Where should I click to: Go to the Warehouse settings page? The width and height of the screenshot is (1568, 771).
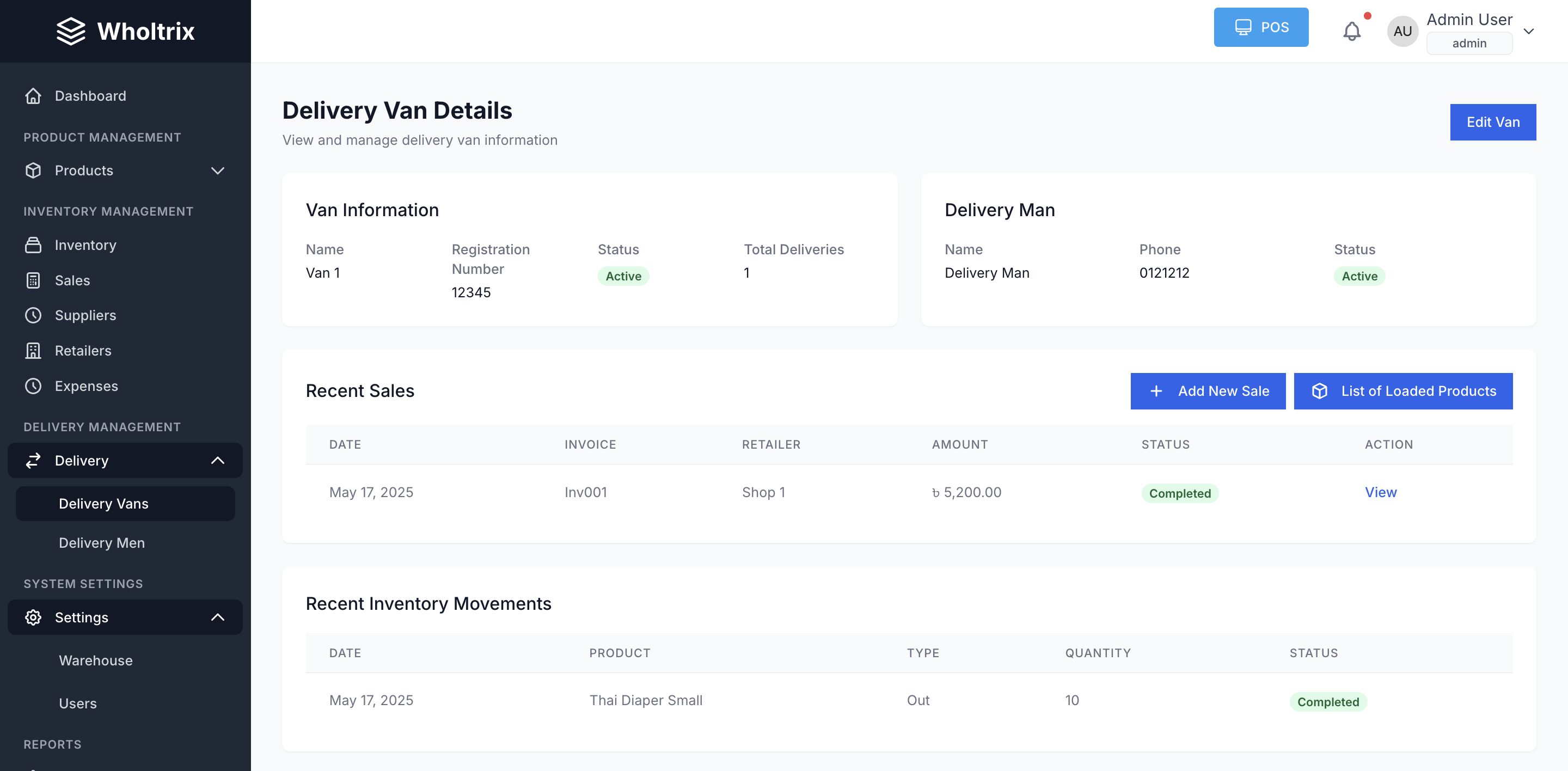click(x=96, y=660)
